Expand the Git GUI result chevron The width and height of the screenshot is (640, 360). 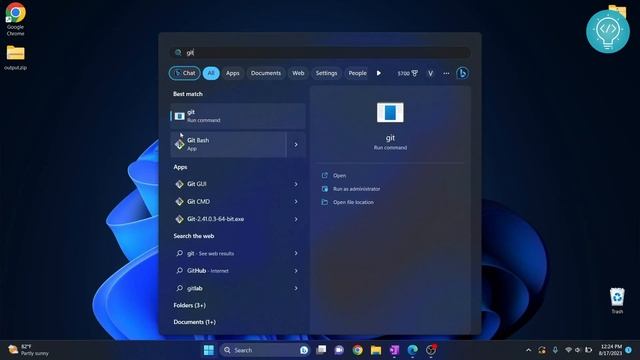tap(296, 184)
